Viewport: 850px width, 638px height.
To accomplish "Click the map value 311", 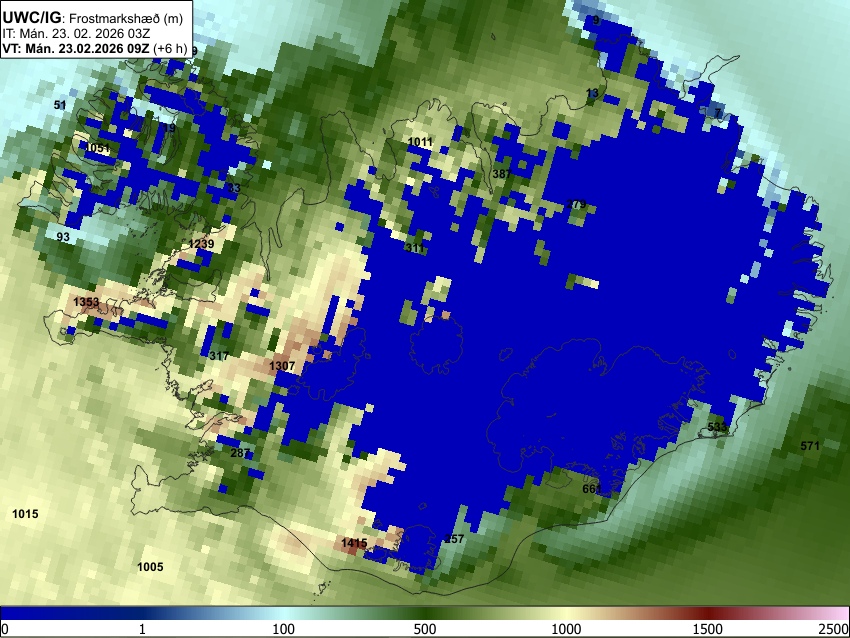I will tap(415, 248).
